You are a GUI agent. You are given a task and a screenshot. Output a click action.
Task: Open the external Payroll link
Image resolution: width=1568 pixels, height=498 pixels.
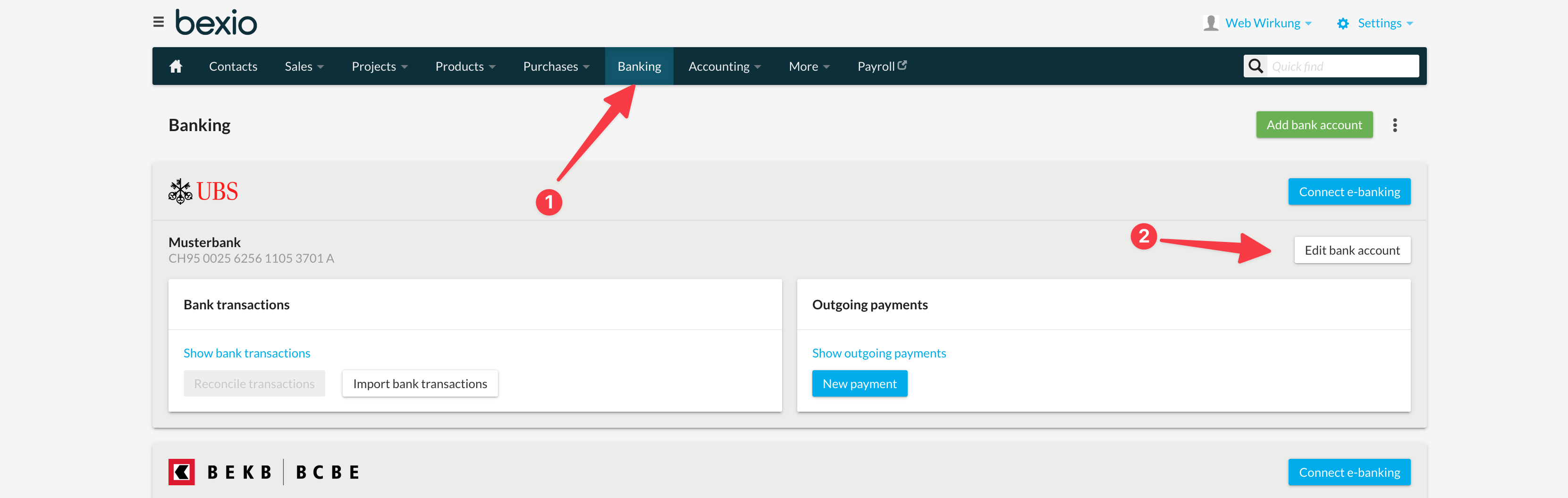pyautogui.click(x=881, y=66)
